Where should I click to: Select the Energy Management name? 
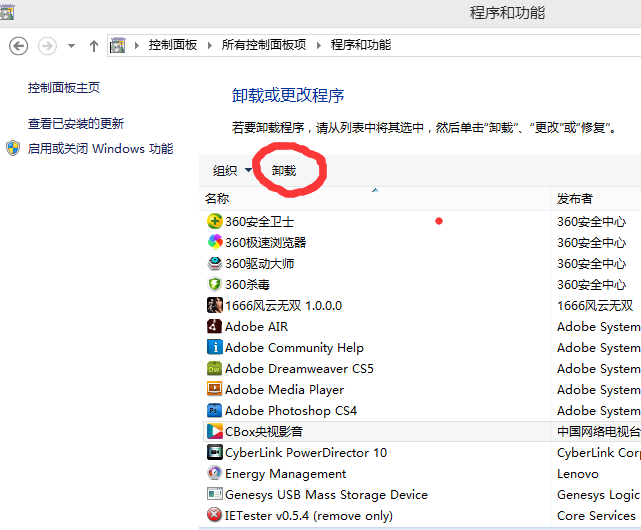click(285, 474)
